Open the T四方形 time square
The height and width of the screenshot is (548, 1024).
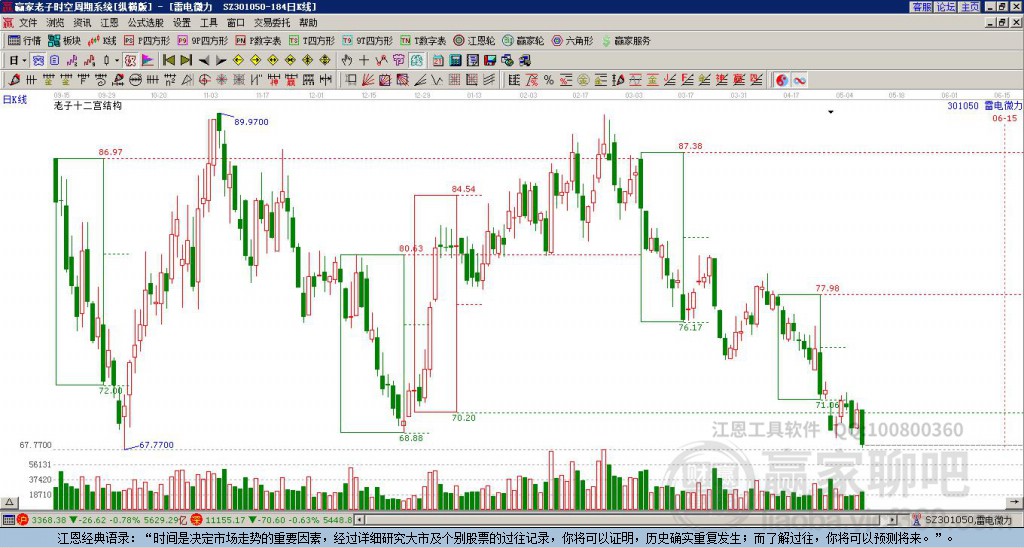tap(312, 40)
